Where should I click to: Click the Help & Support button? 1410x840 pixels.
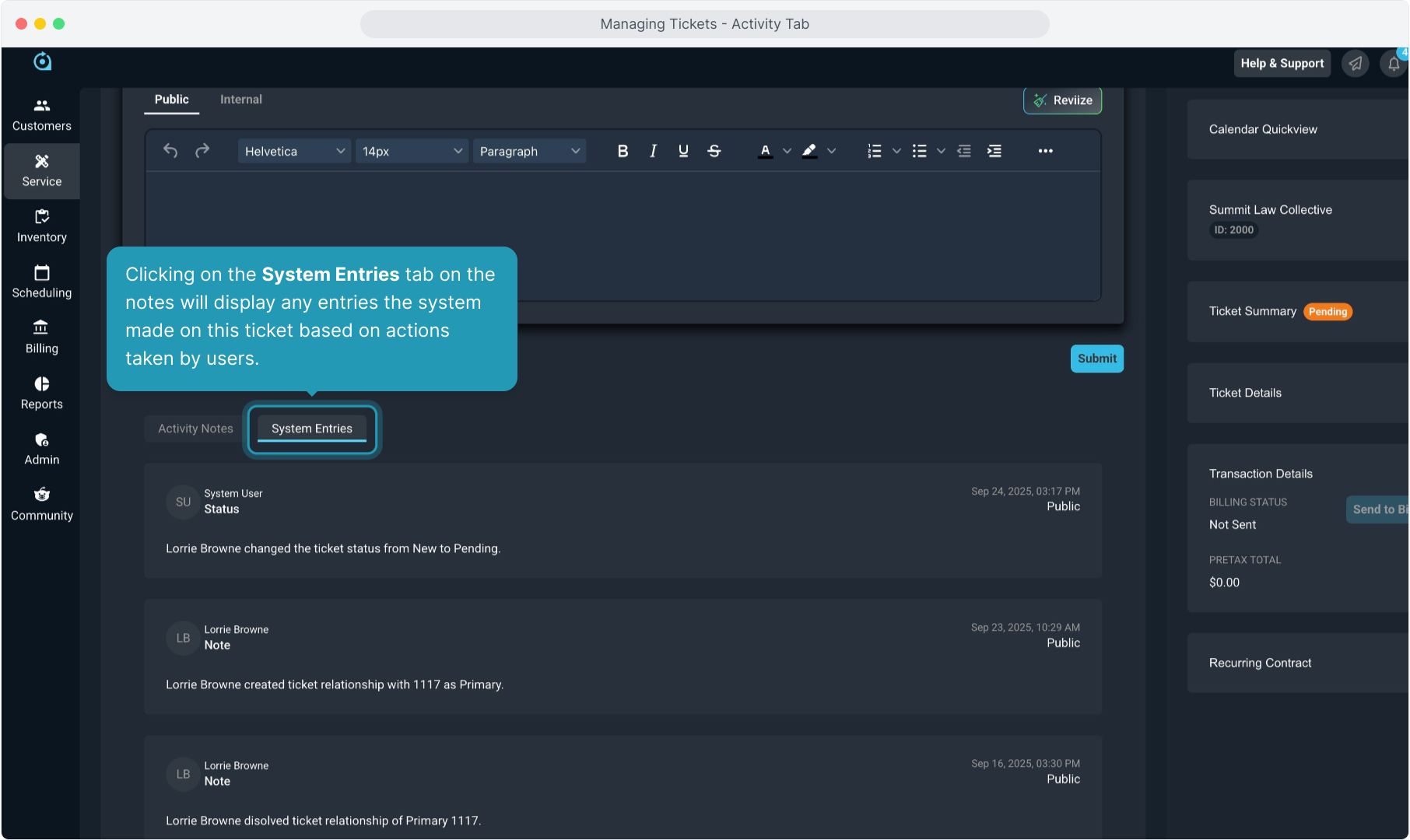click(x=1282, y=64)
